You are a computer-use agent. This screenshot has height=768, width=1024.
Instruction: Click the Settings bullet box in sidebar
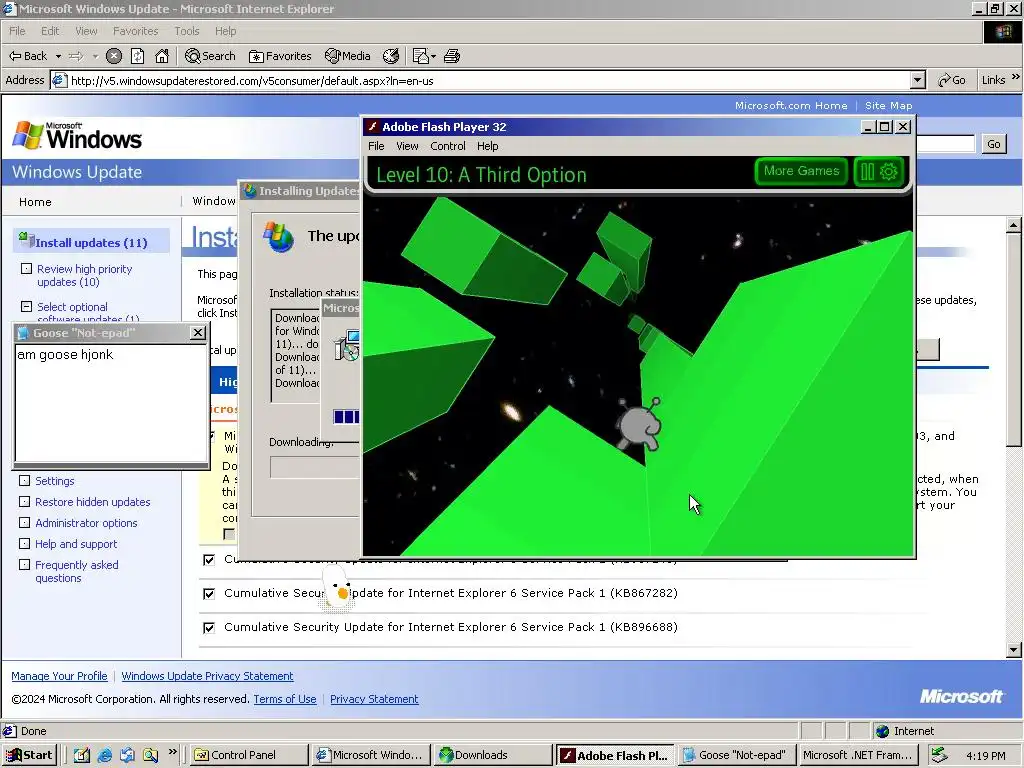point(24,481)
